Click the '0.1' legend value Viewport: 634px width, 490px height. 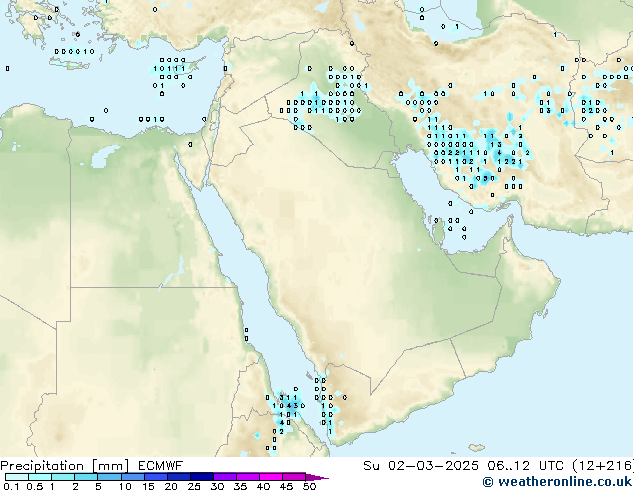11,486
